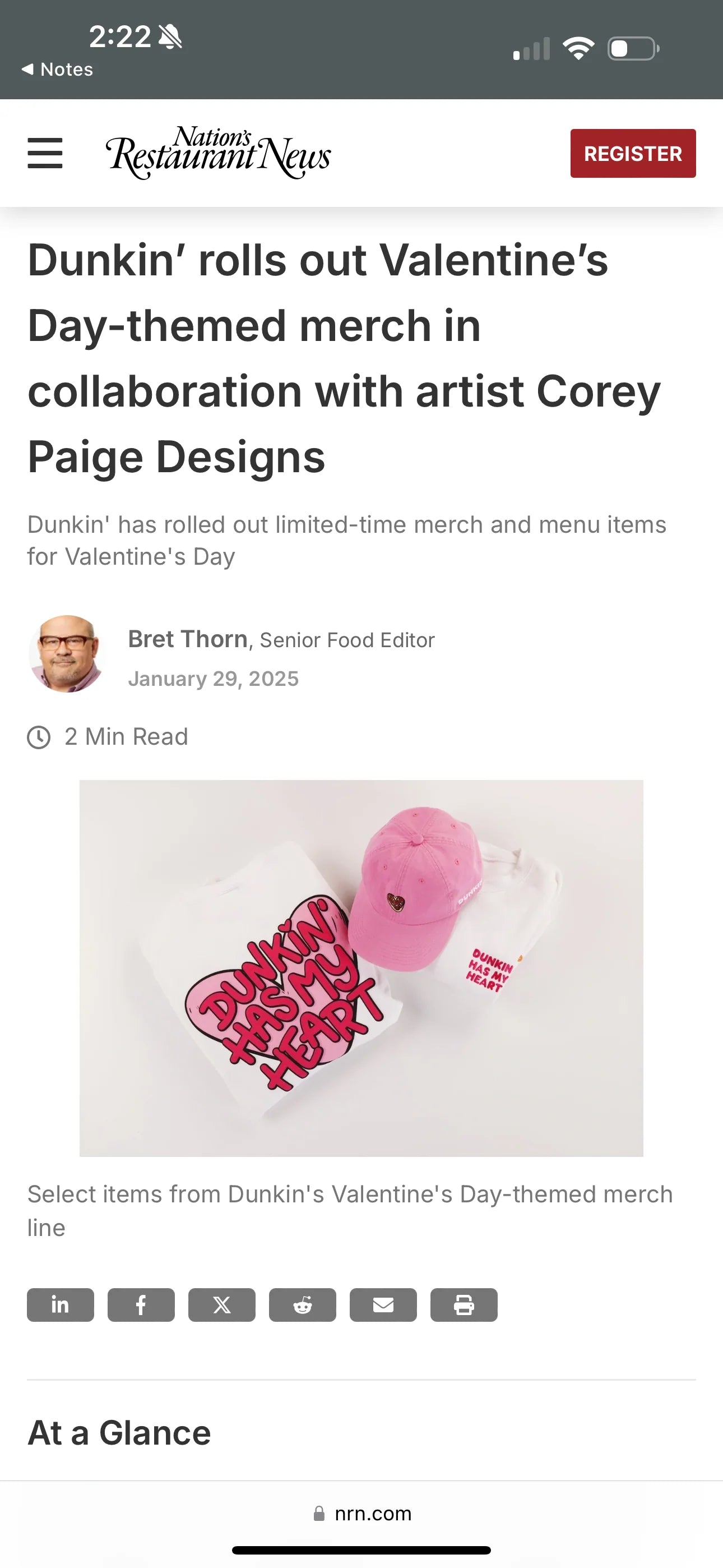Share article on X
Screen dimensions: 723x1568
coord(221,1304)
